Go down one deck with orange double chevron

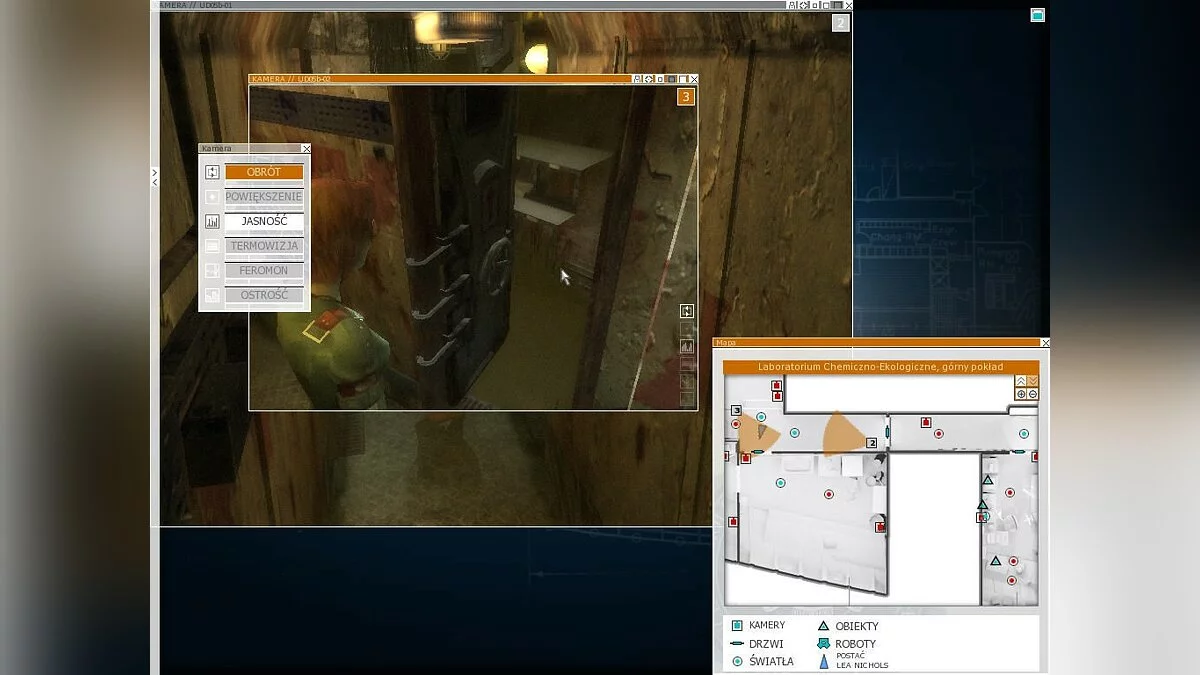1033,381
